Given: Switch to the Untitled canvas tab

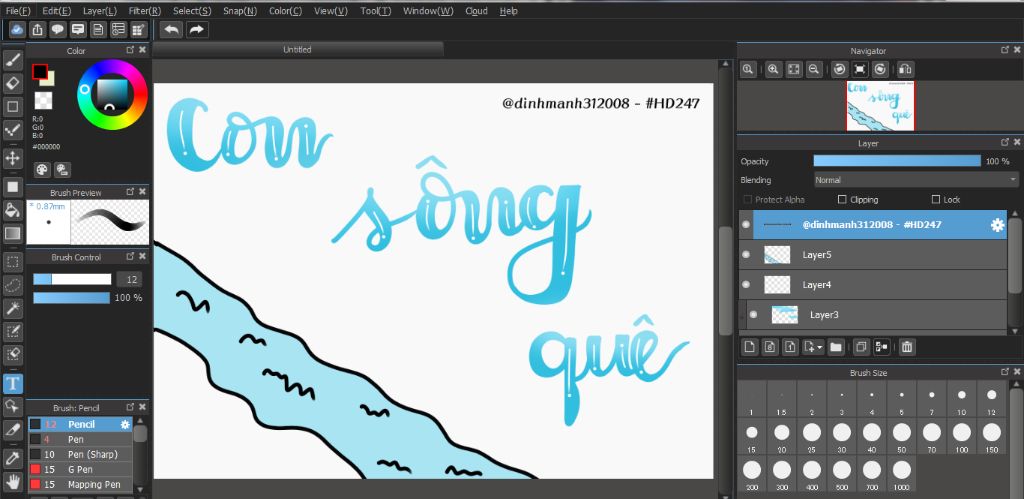Looking at the screenshot, I should (298, 50).
